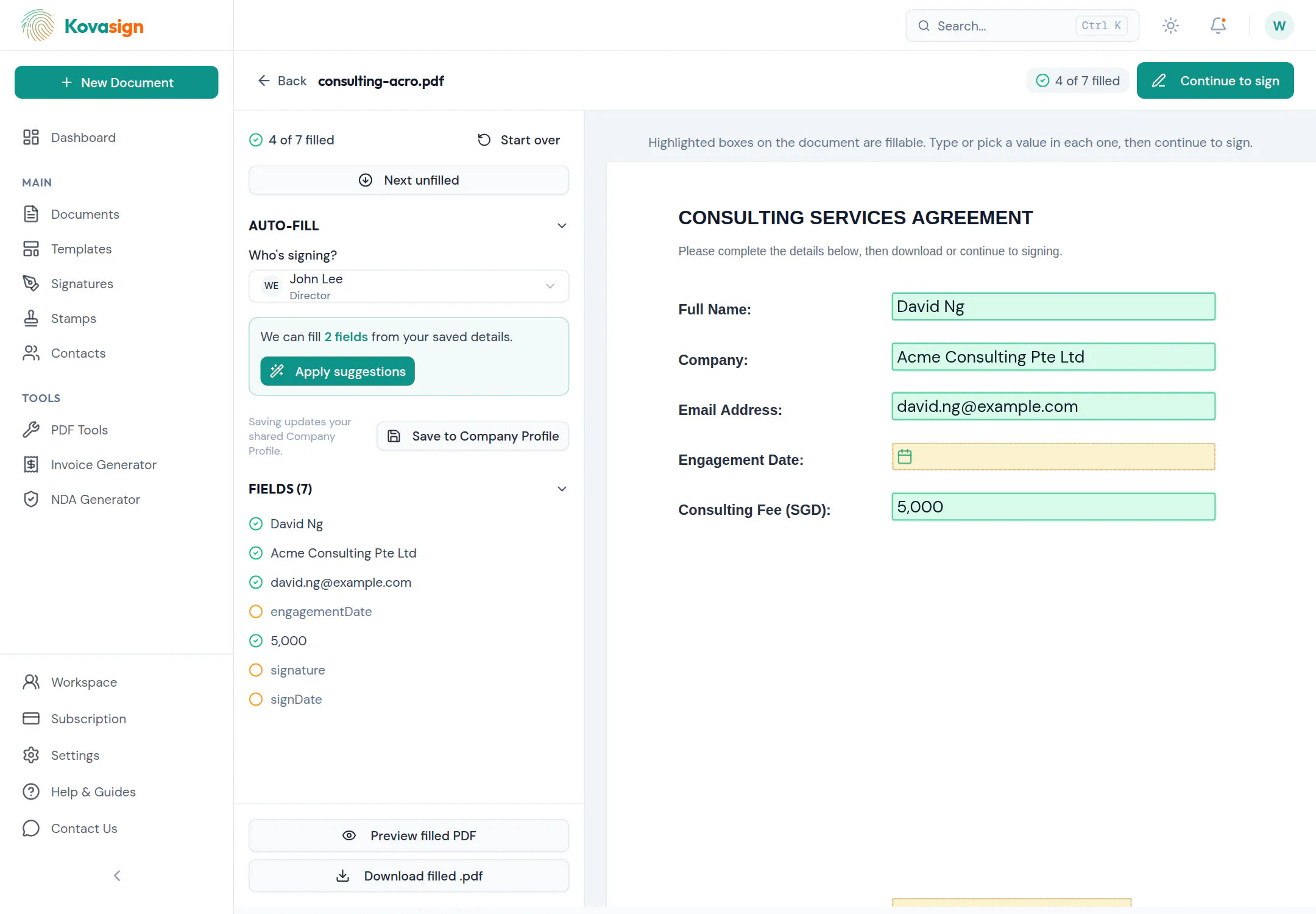Focus the Search box
1316x914 pixels.
pyautogui.click(x=1022, y=26)
